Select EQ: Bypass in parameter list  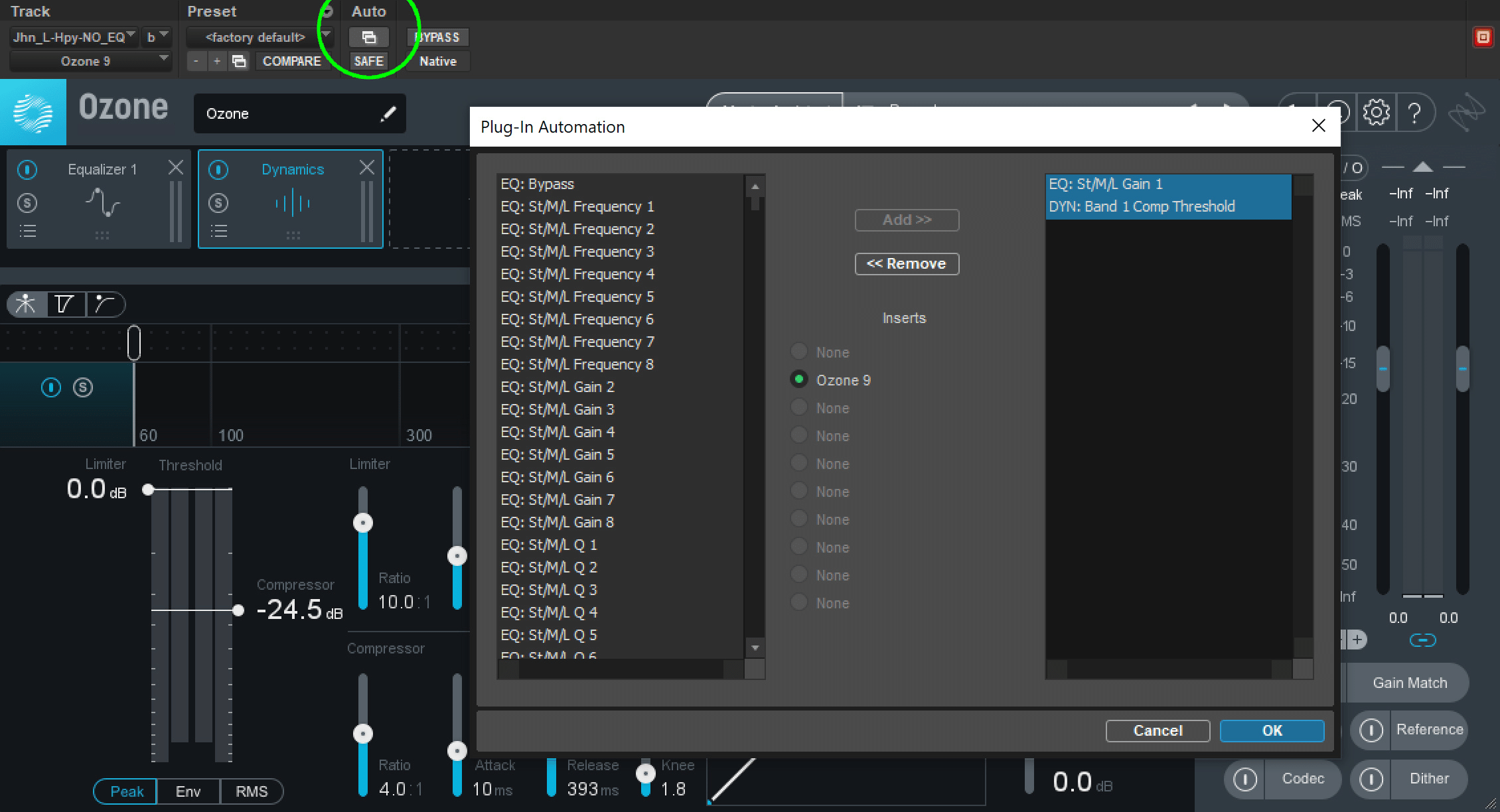pyautogui.click(x=621, y=184)
